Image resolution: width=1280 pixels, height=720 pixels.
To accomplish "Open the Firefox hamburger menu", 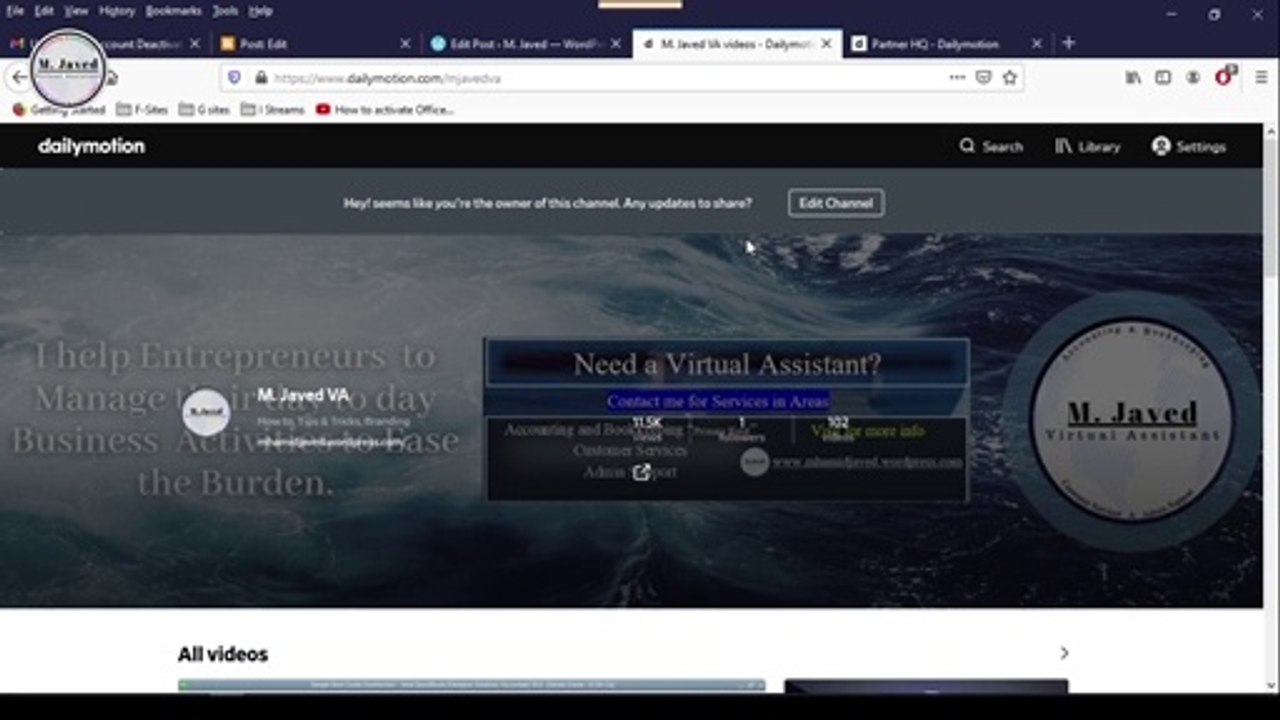I will (1261, 77).
